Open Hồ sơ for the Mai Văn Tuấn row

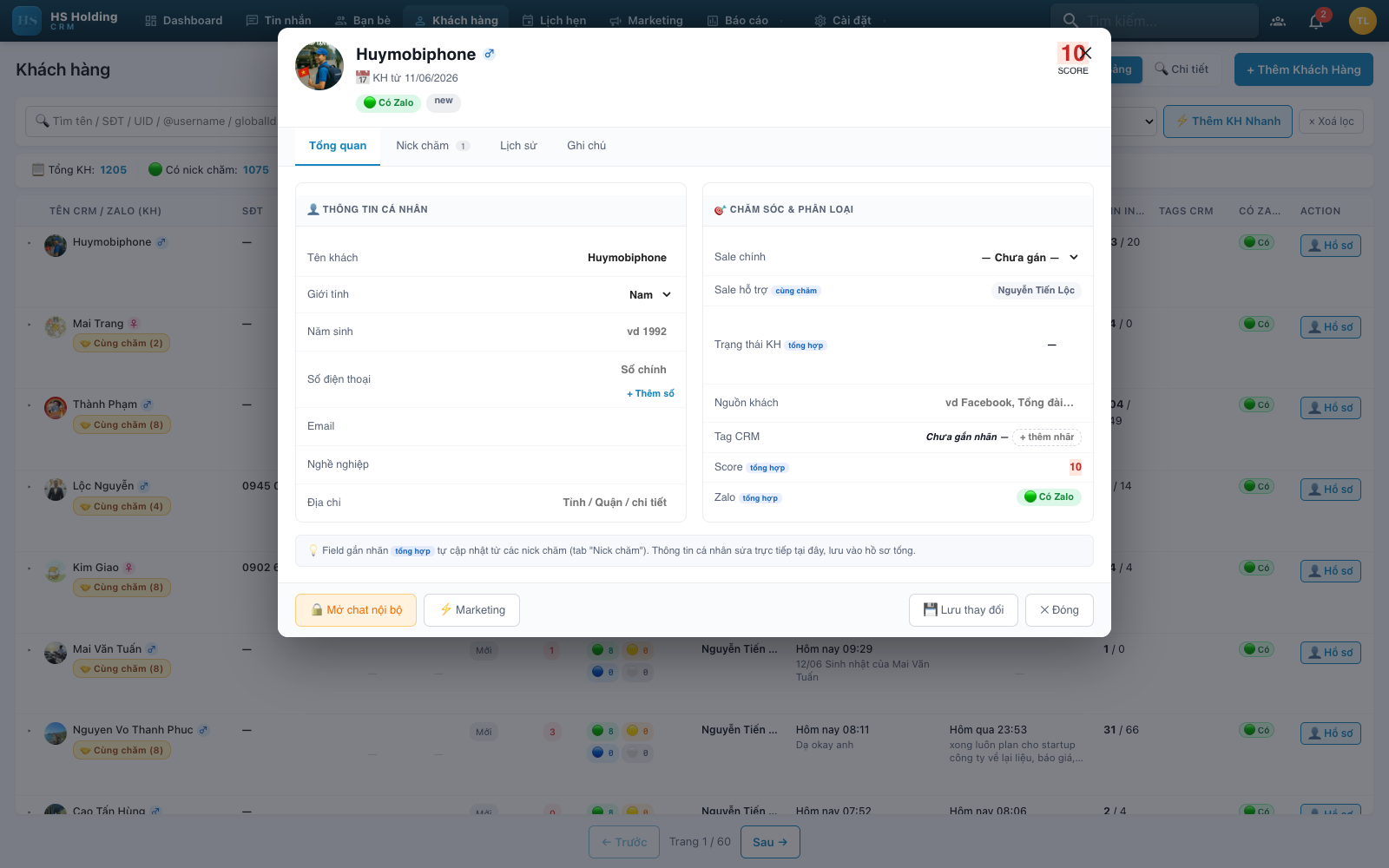point(1330,653)
